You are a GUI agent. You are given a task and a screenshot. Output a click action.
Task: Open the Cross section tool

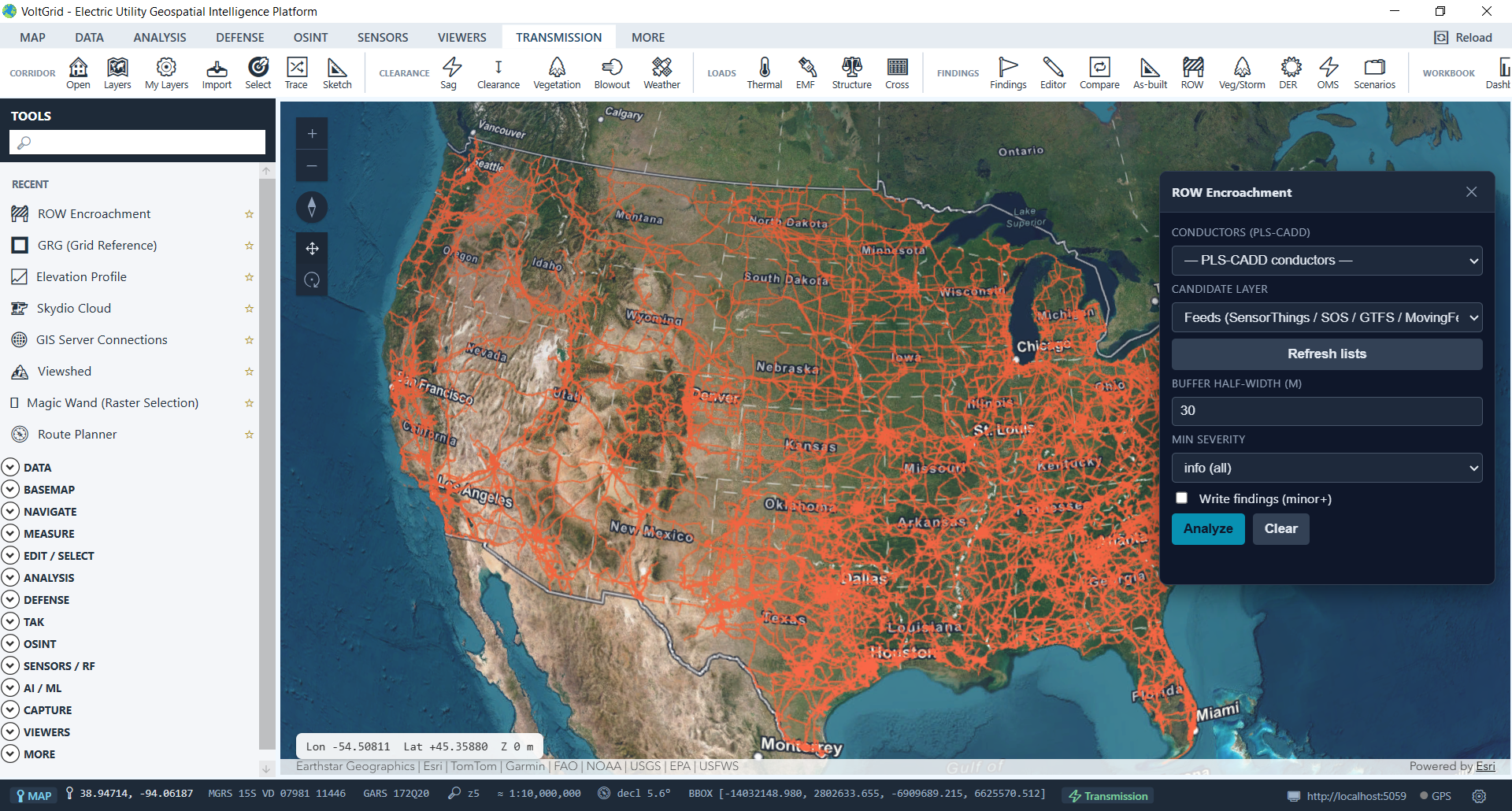click(897, 73)
